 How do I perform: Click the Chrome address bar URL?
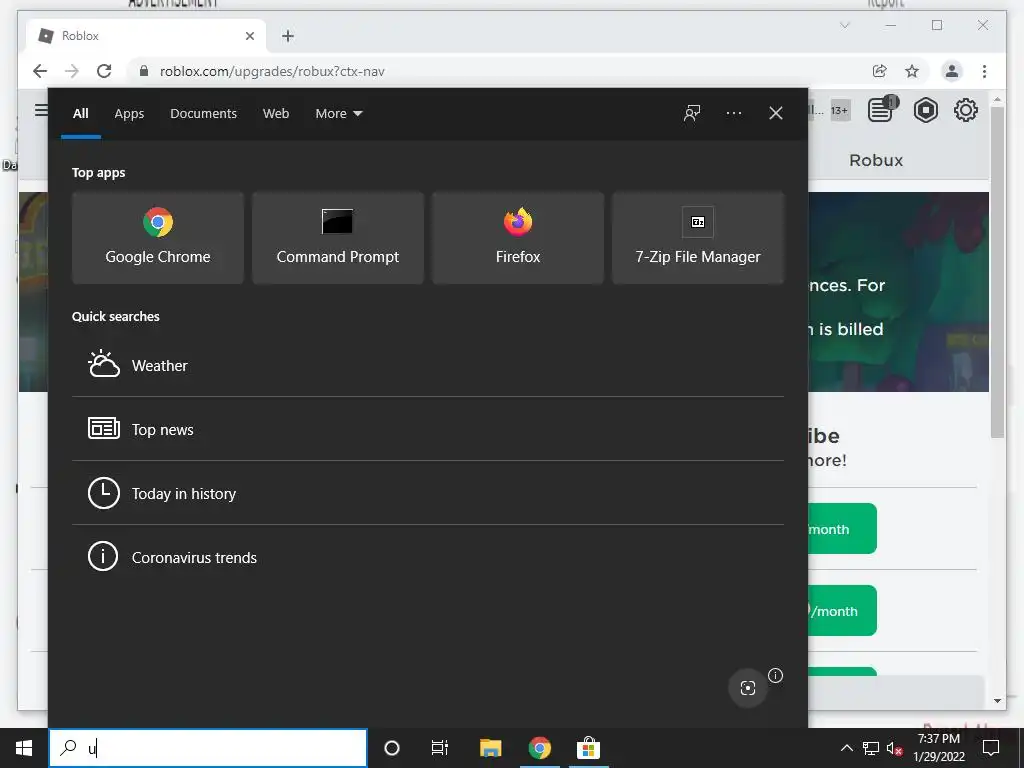point(272,71)
